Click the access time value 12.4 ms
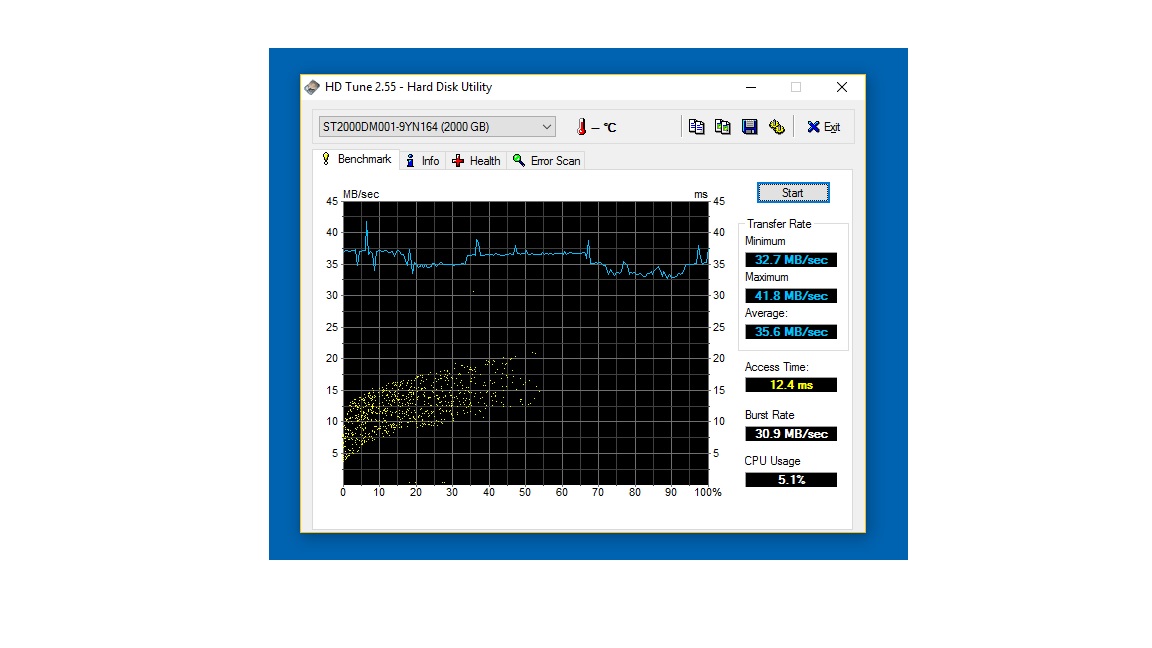The width and height of the screenshot is (1152, 648). [x=791, y=385]
